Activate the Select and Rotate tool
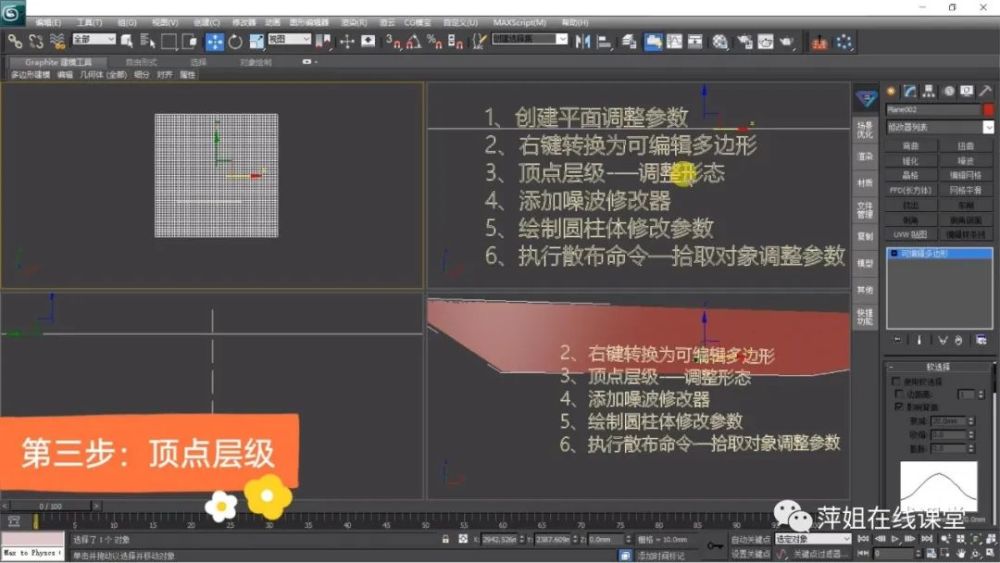 click(235, 42)
